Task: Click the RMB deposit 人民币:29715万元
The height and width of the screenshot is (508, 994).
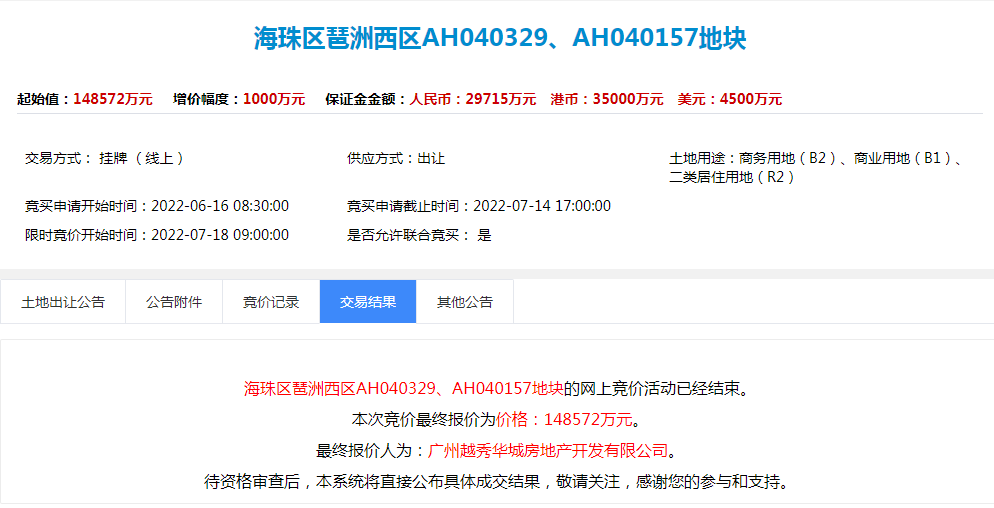Action: (x=473, y=99)
